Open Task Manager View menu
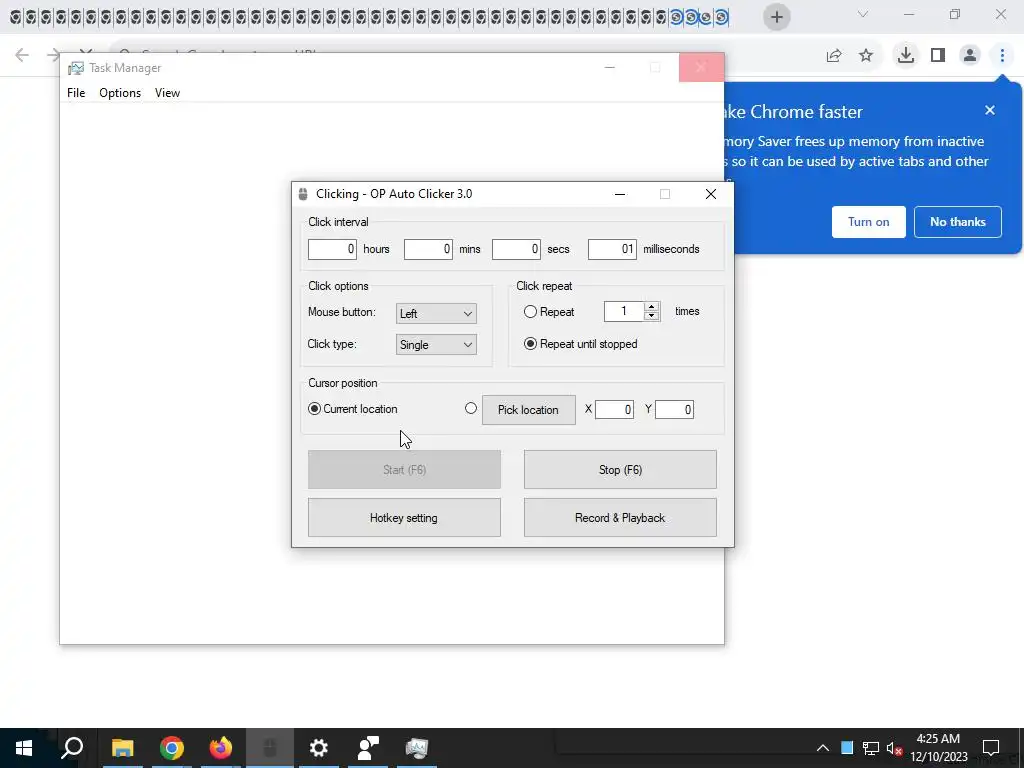This screenshot has height=768, width=1024. (x=167, y=93)
